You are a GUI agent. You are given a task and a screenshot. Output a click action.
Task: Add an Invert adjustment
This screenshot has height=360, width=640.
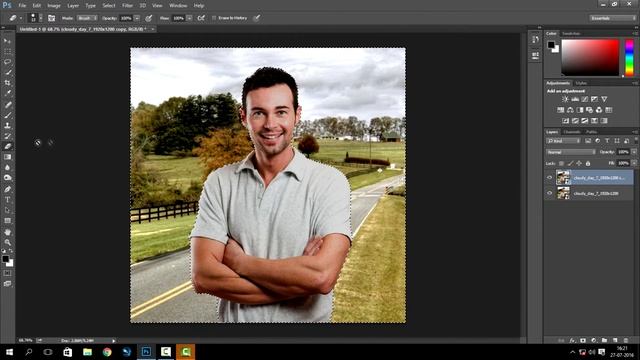(565, 121)
